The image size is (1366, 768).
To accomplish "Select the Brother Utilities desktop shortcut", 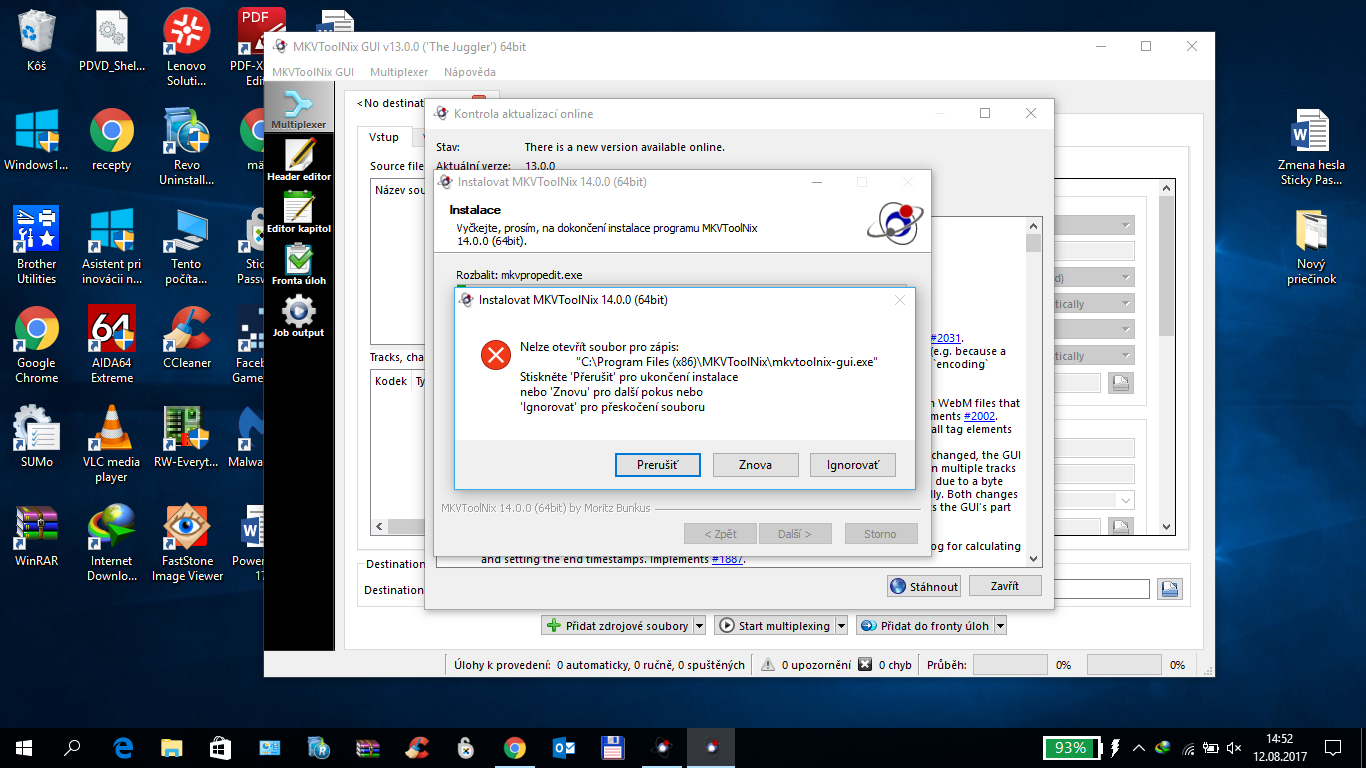I will tap(37, 246).
